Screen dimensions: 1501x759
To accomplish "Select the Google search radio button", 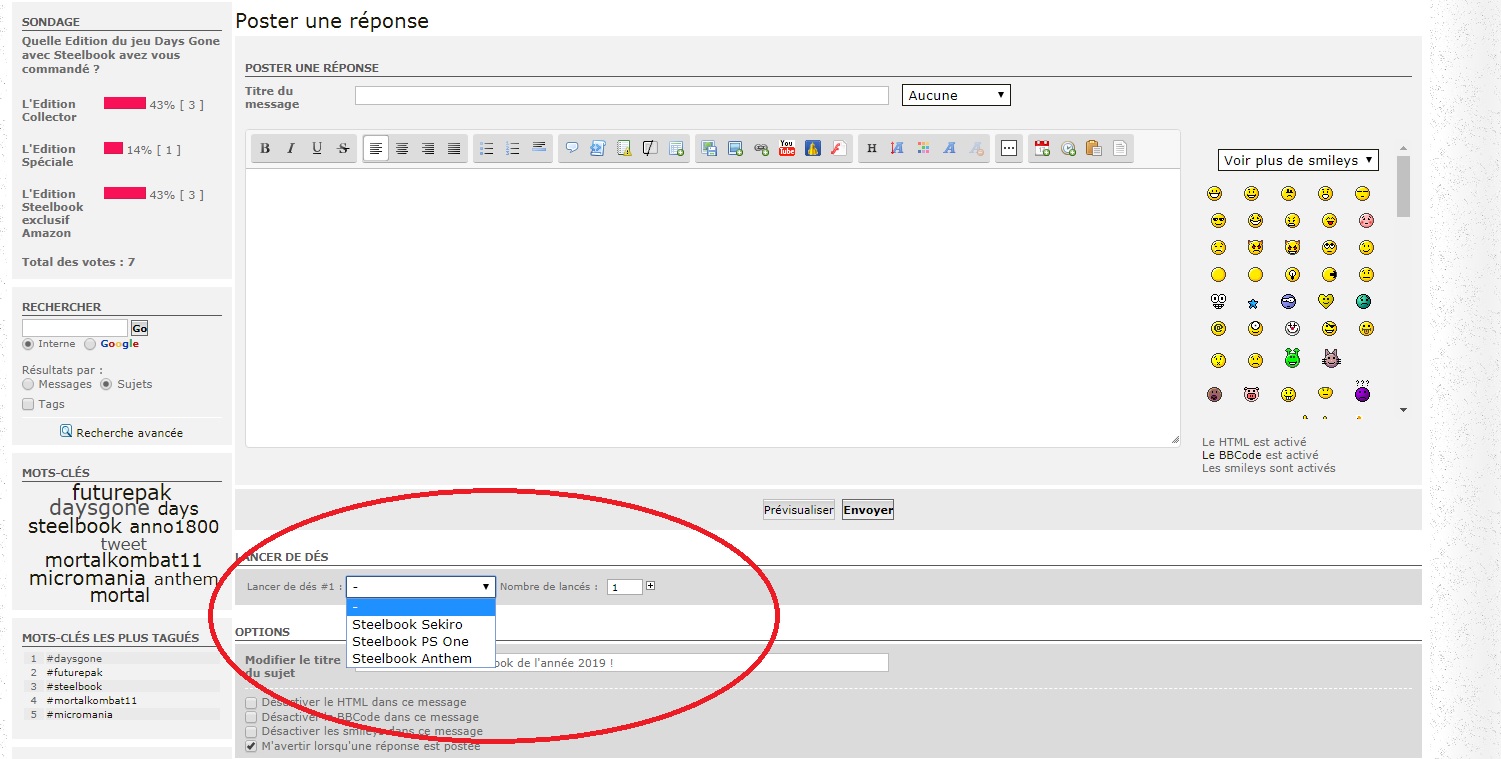I will click(x=90, y=344).
